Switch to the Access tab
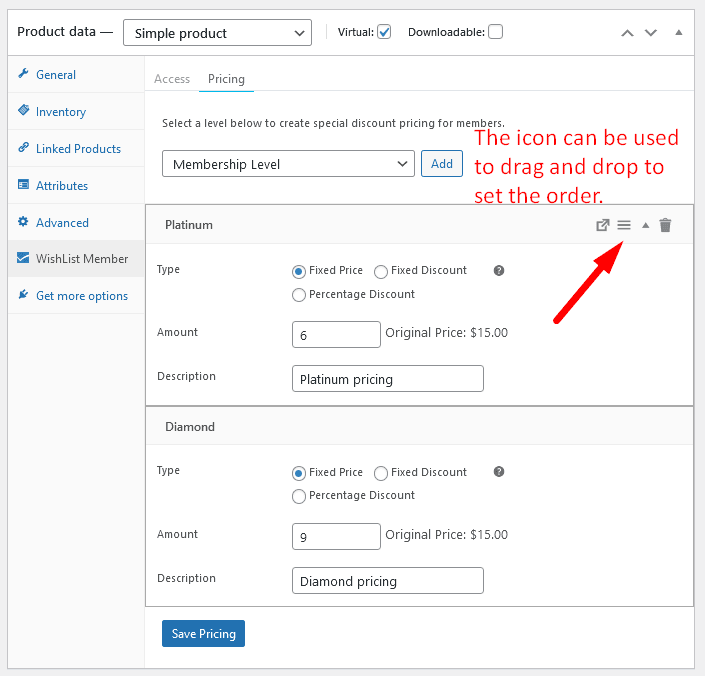Viewport: 705px width, 676px height. tap(172, 79)
